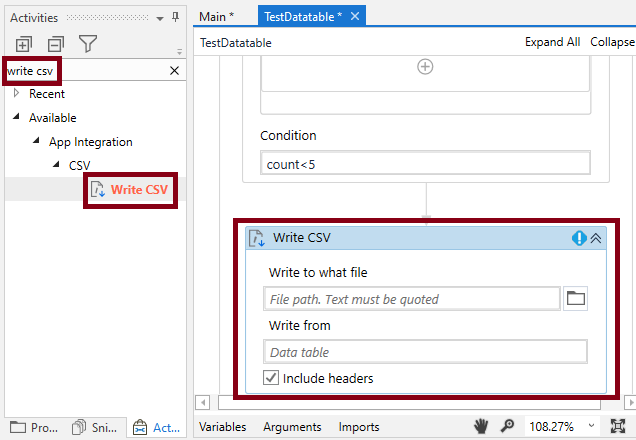Collapse the Write CSV activity chevron
Image resolution: width=636 pixels, height=440 pixels.
click(x=596, y=238)
